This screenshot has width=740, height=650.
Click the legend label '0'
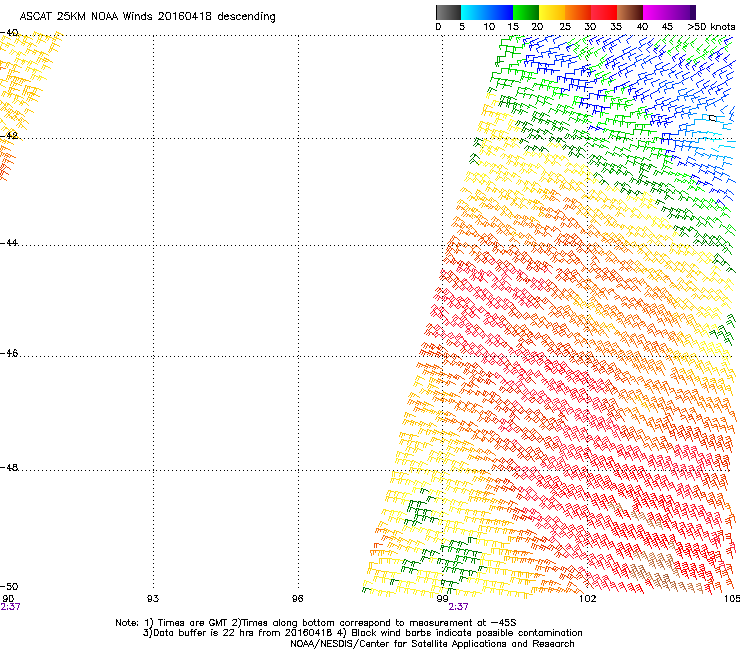click(438, 27)
